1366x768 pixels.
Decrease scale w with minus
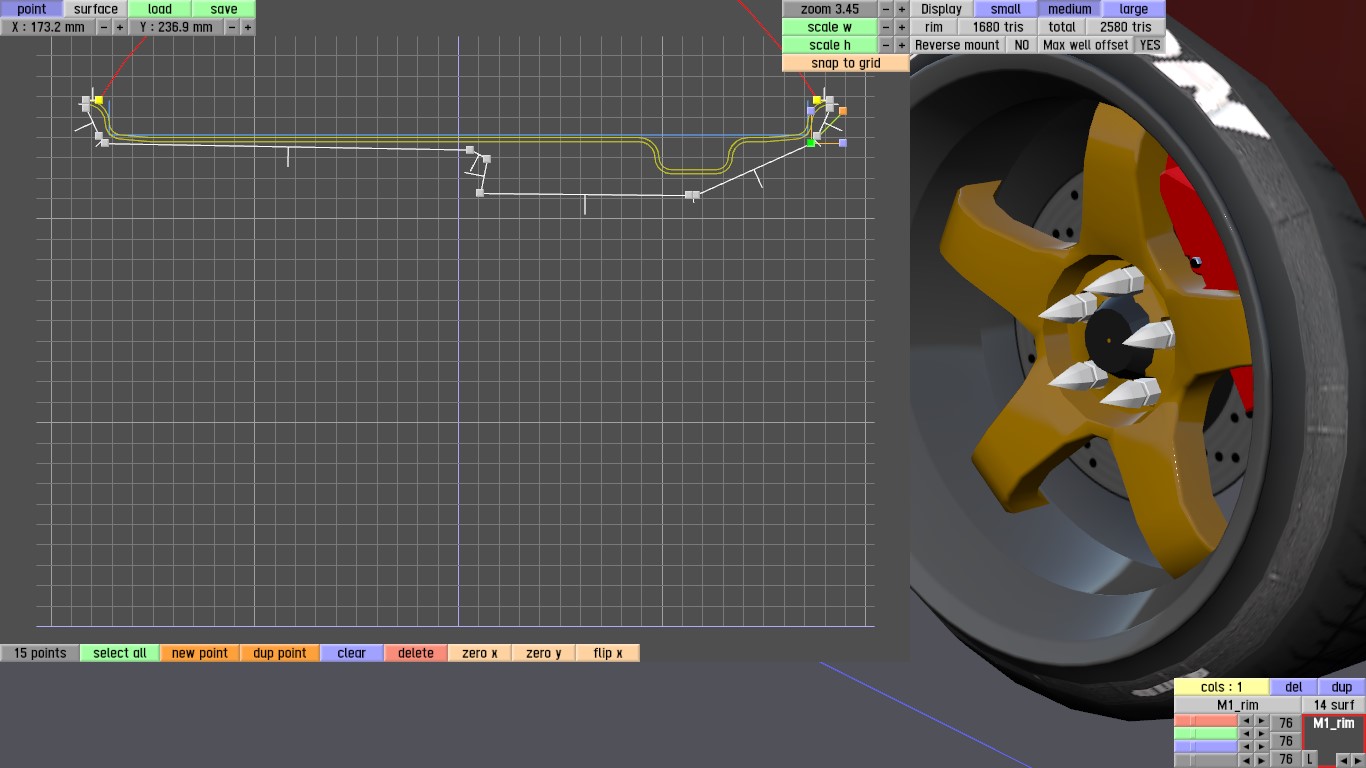coord(886,27)
